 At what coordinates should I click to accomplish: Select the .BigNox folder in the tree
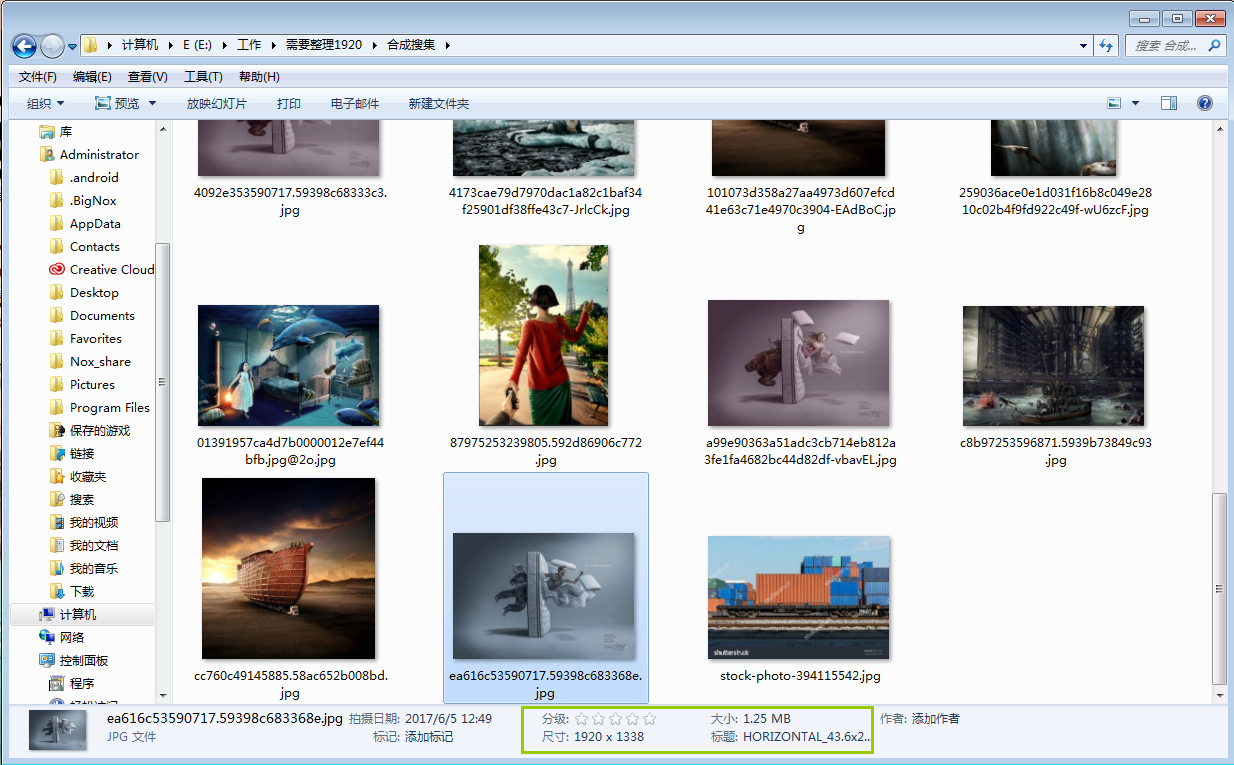(x=93, y=200)
